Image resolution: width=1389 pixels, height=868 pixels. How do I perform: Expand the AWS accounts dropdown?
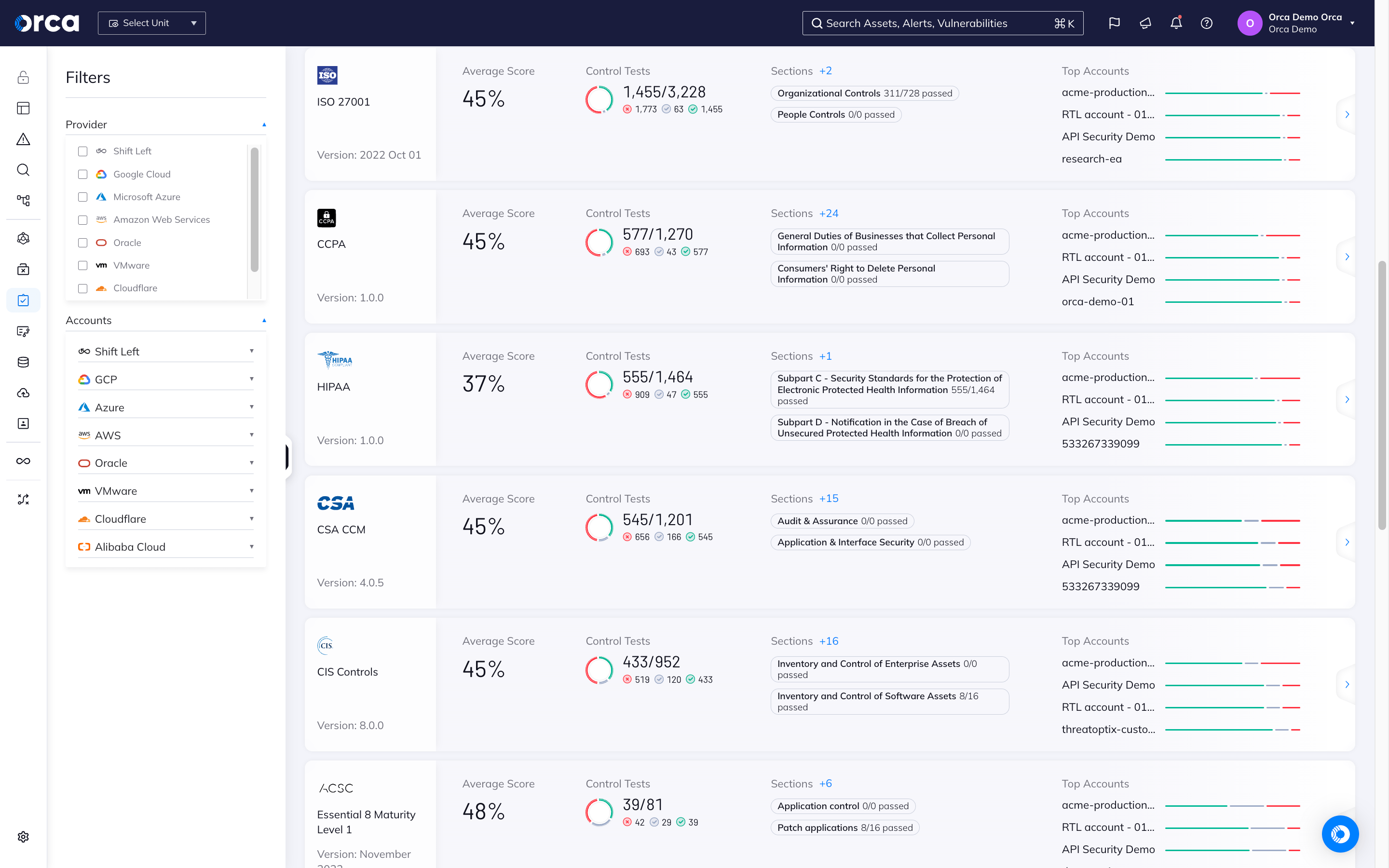tap(251, 434)
